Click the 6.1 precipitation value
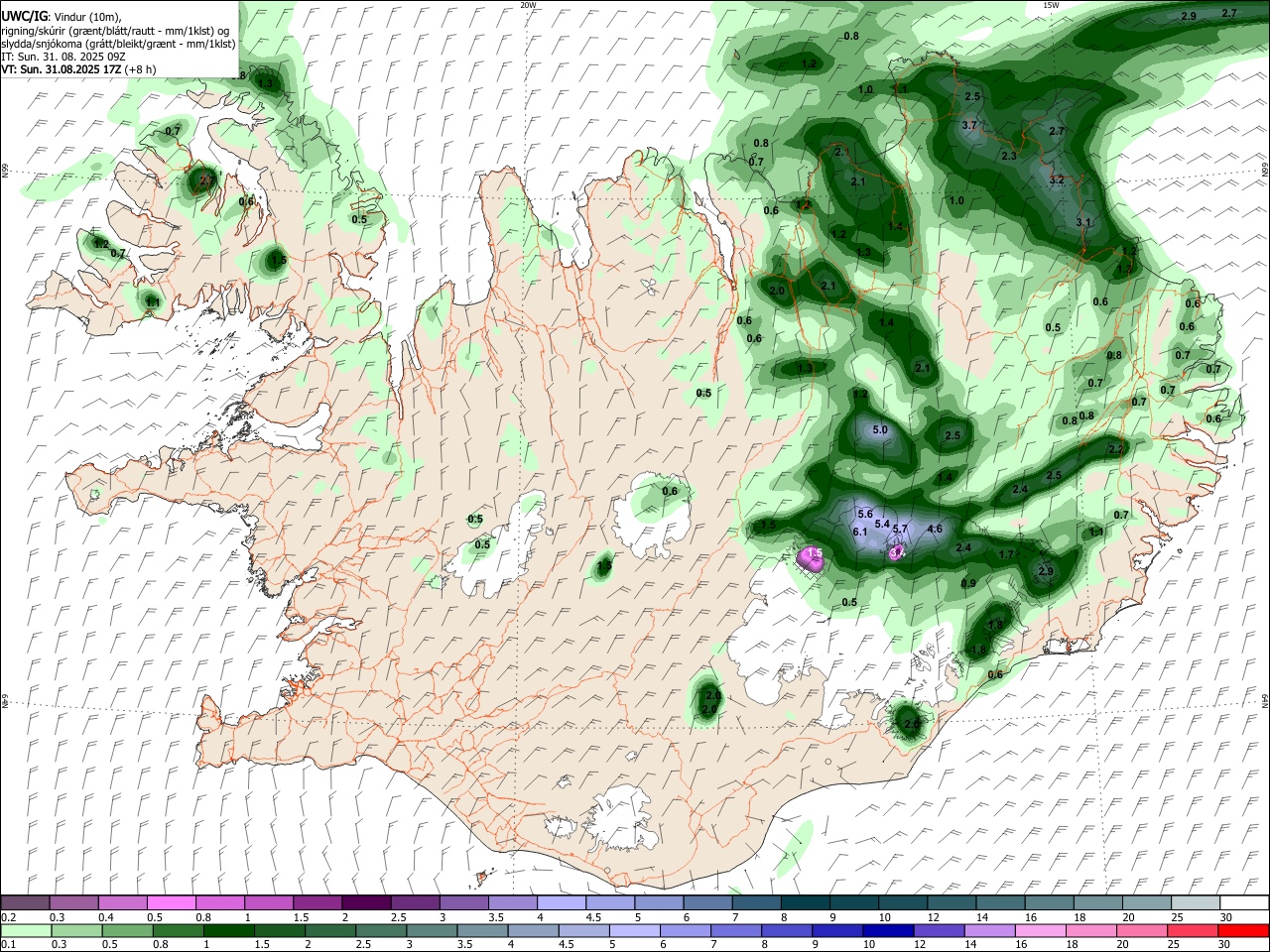The width and height of the screenshot is (1270, 952). [x=860, y=533]
